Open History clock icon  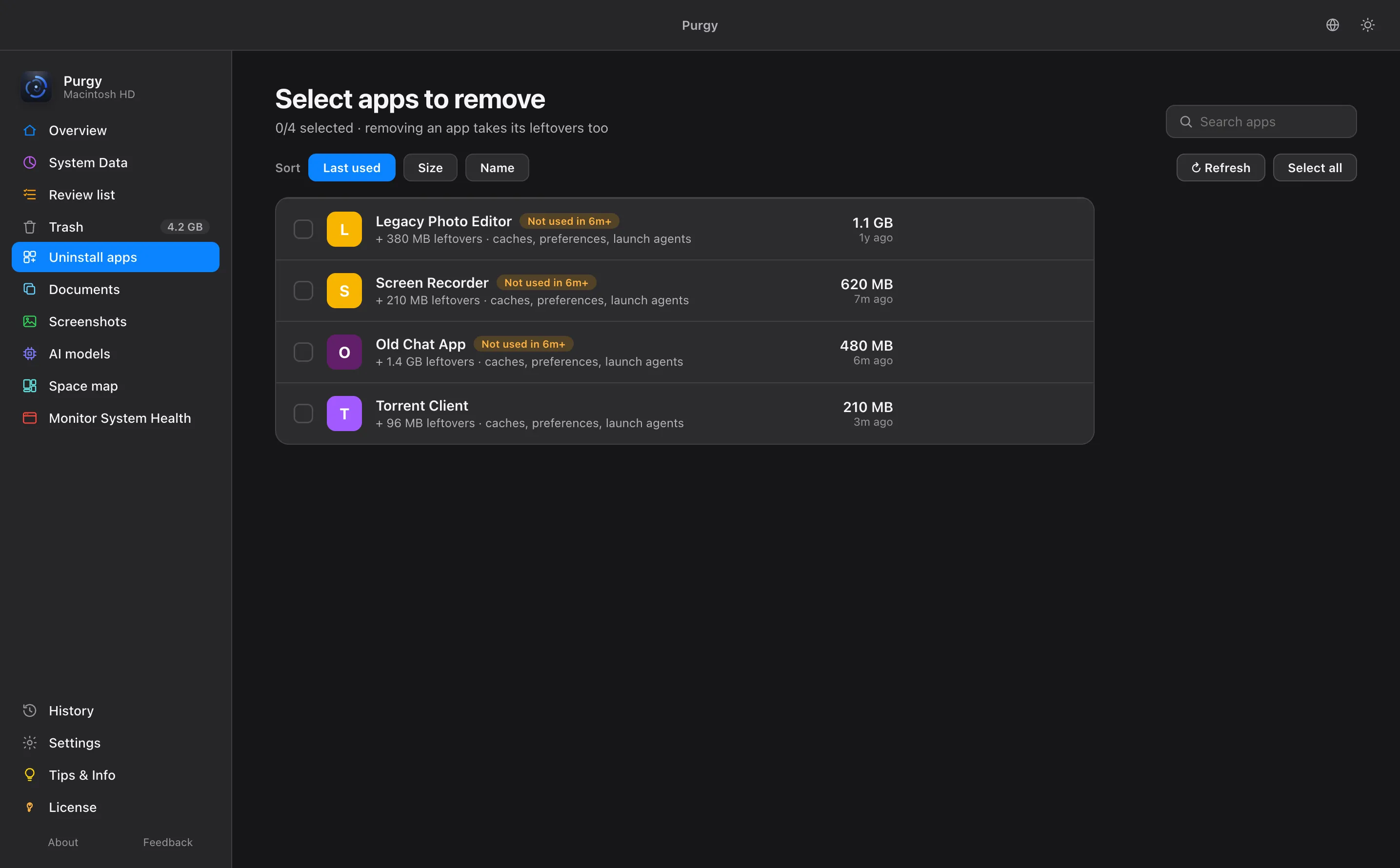pos(30,710)
